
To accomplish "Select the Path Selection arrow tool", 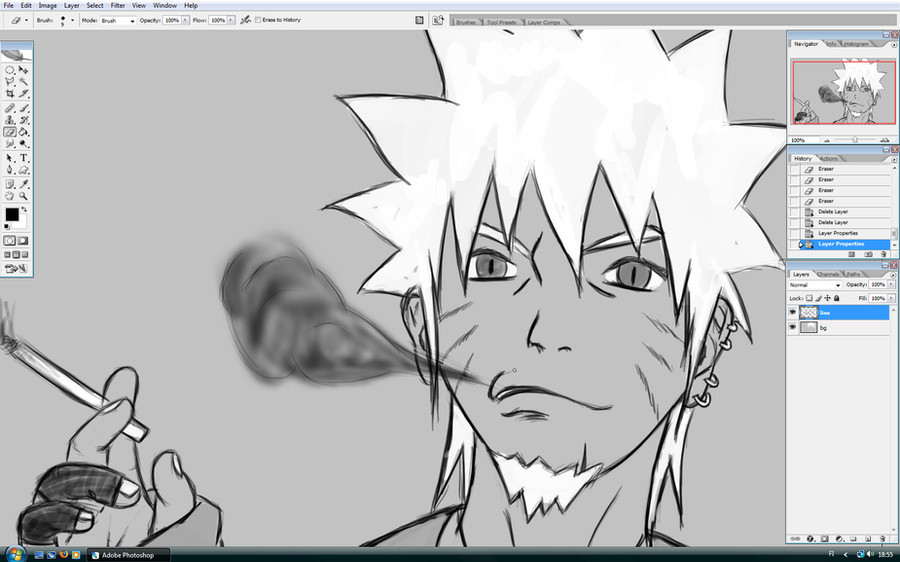I will 10,158.
